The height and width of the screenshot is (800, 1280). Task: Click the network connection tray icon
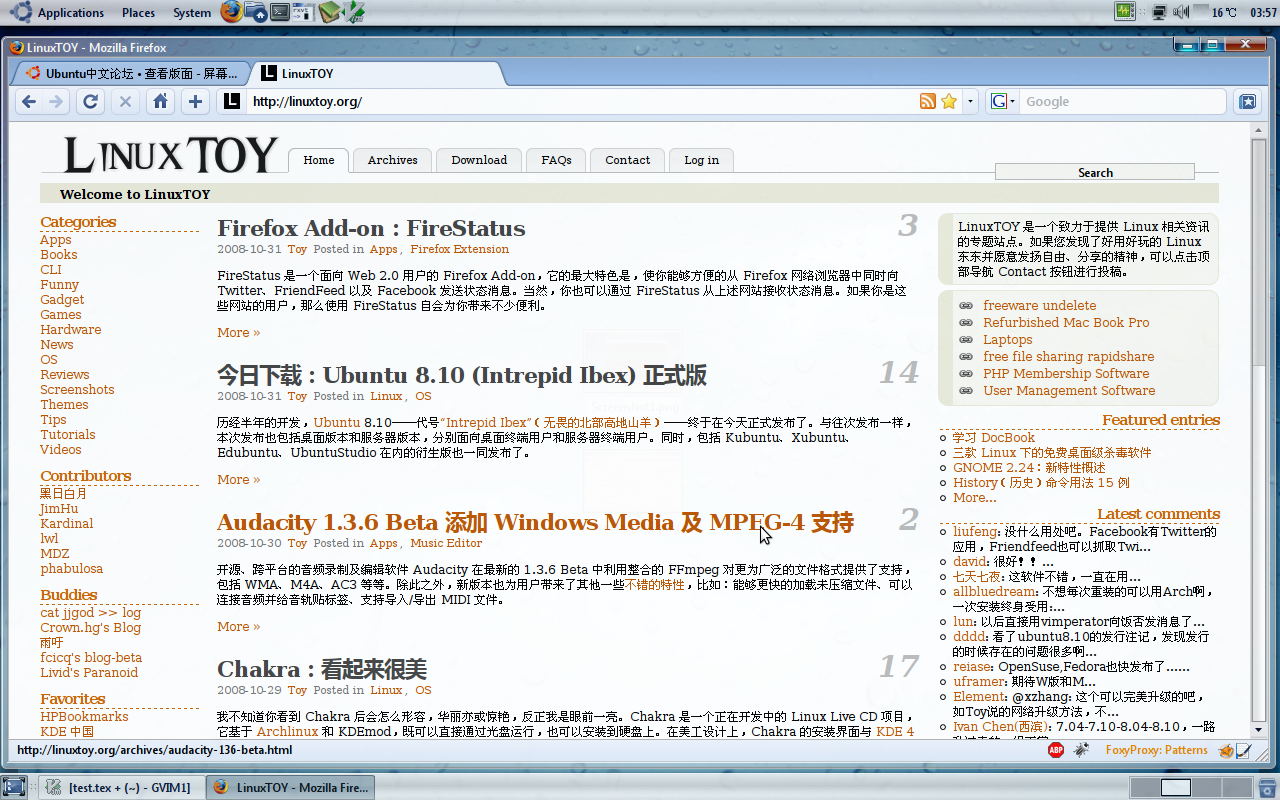point(1159,12)
